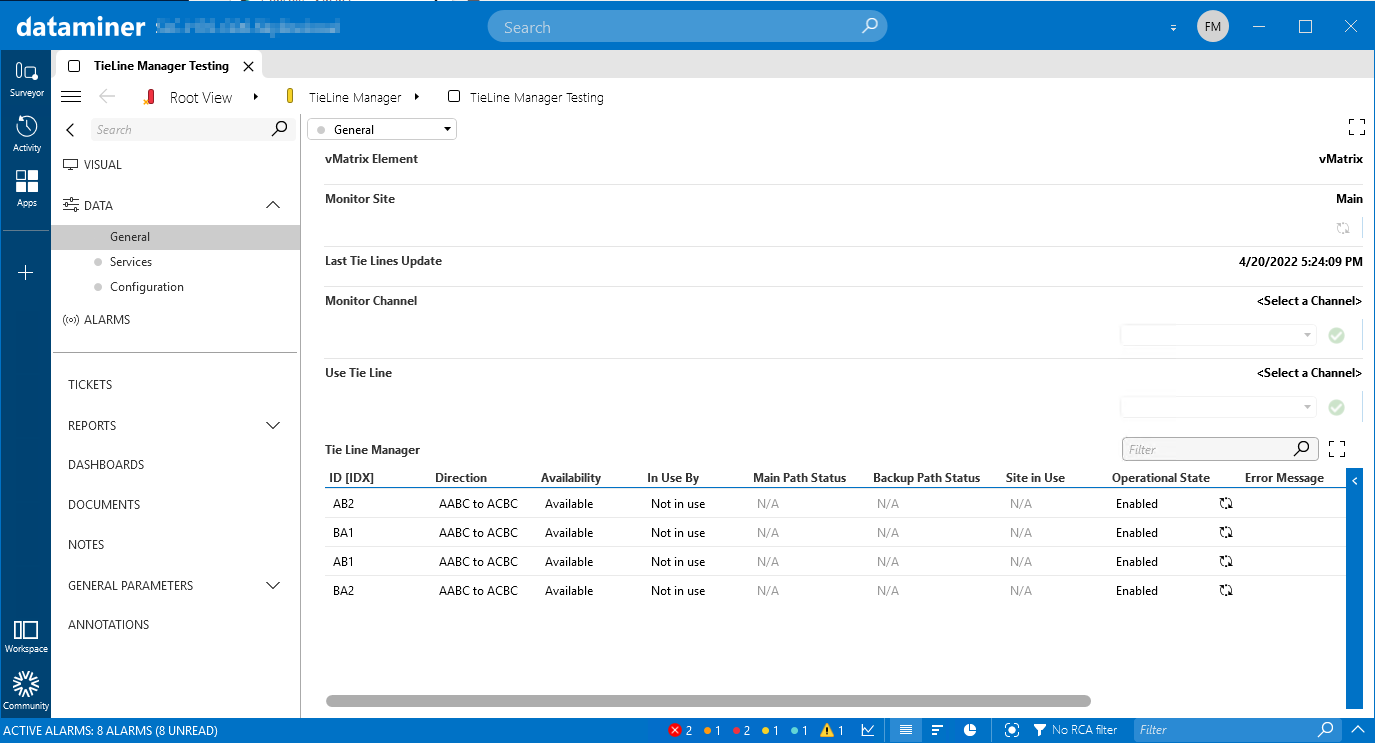Click the horizontal scrollbar under the table

pyautogui.click(x=708, y=701)
